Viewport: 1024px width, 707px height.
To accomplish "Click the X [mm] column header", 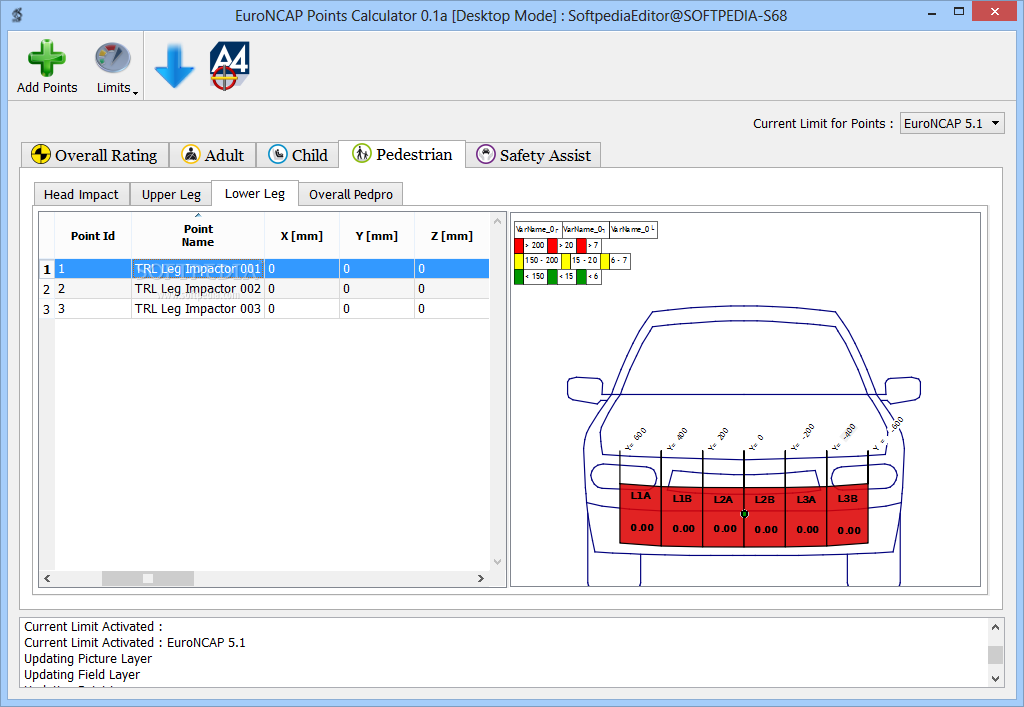I will (302, 236).
